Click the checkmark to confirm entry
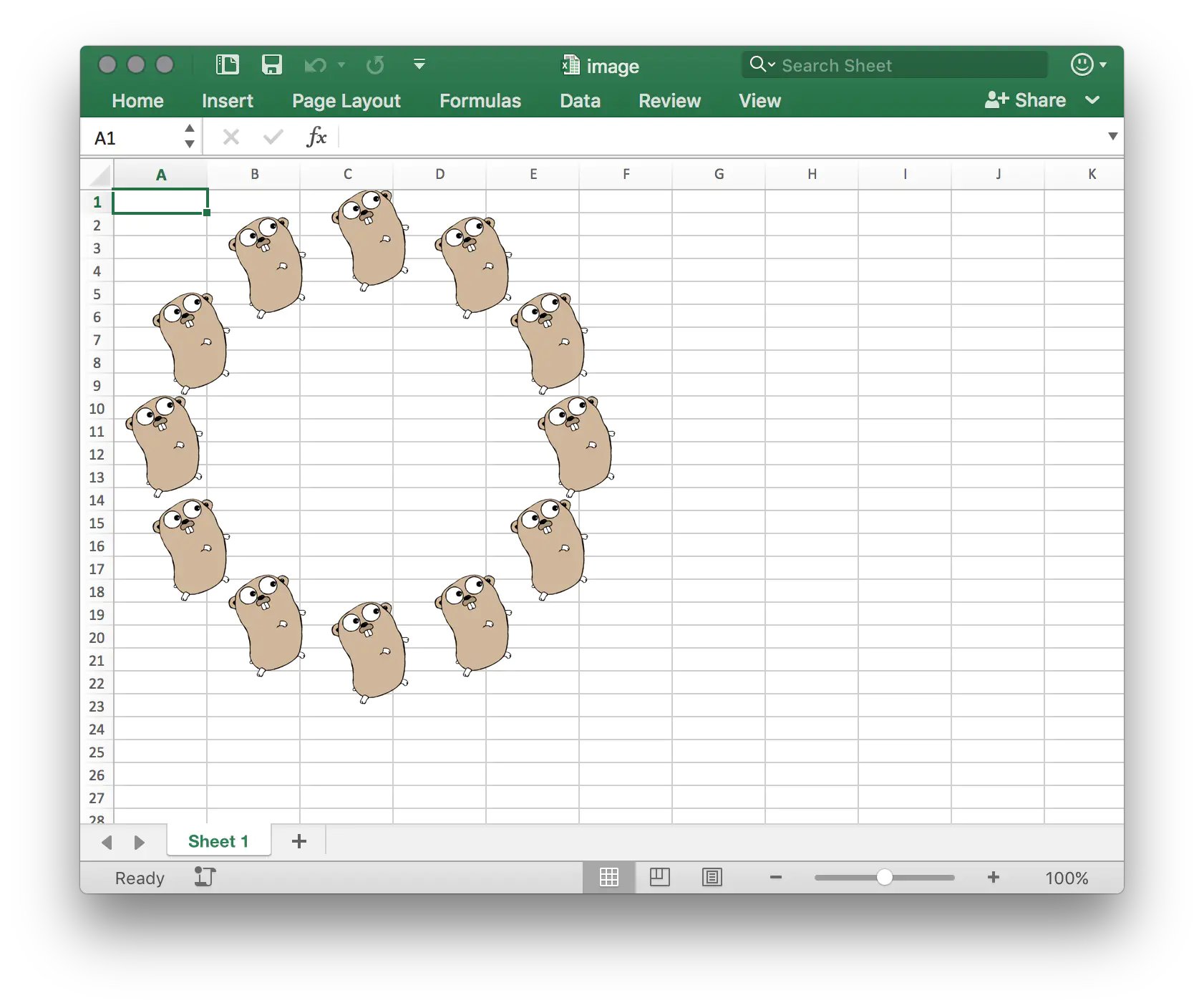This screenshot has height=1008, width=1204. [272, 137]
